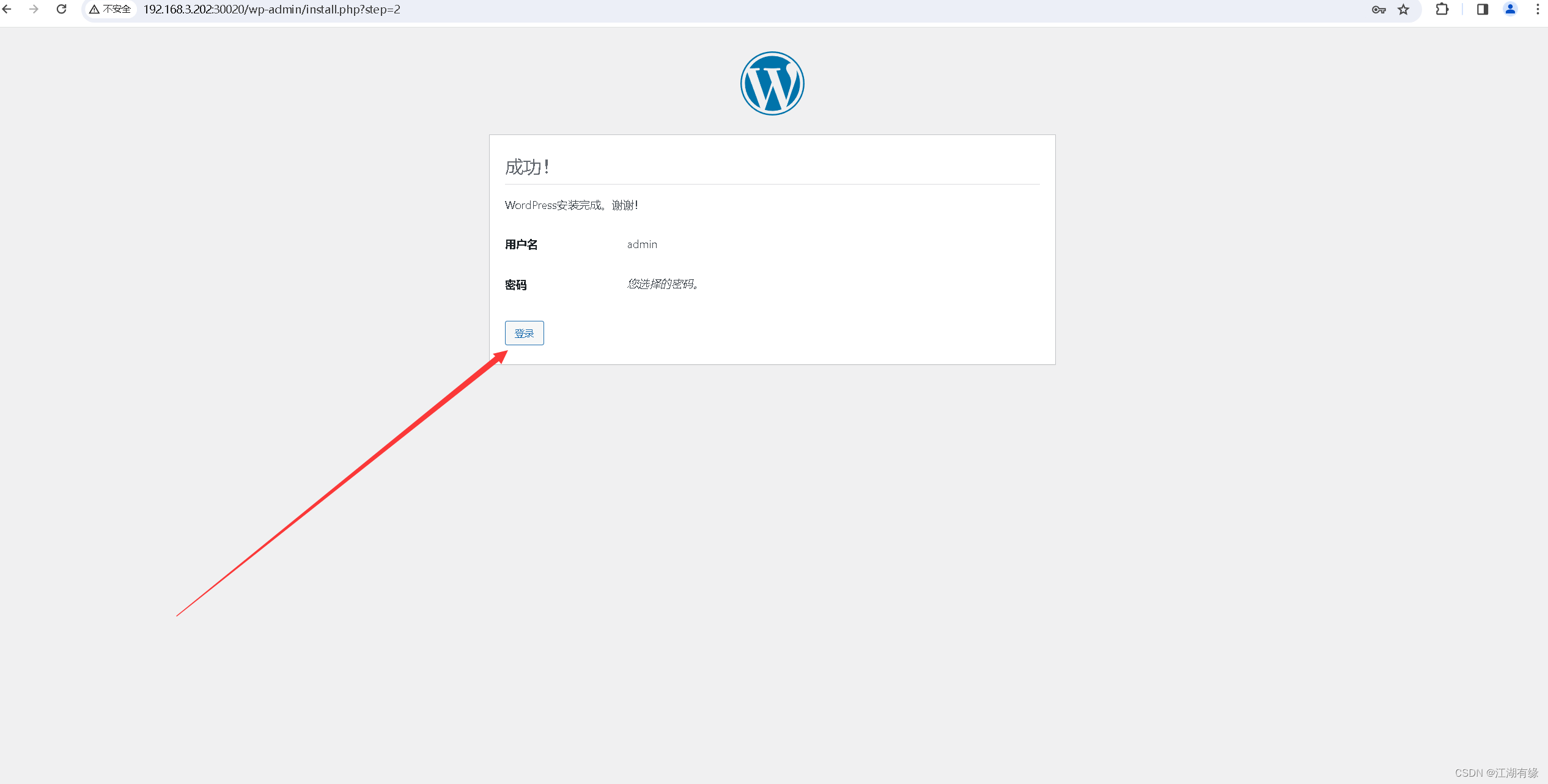The image size is (1548, 784).
Task: Click the 成功! heading text
Action: [x=527, y=167]
